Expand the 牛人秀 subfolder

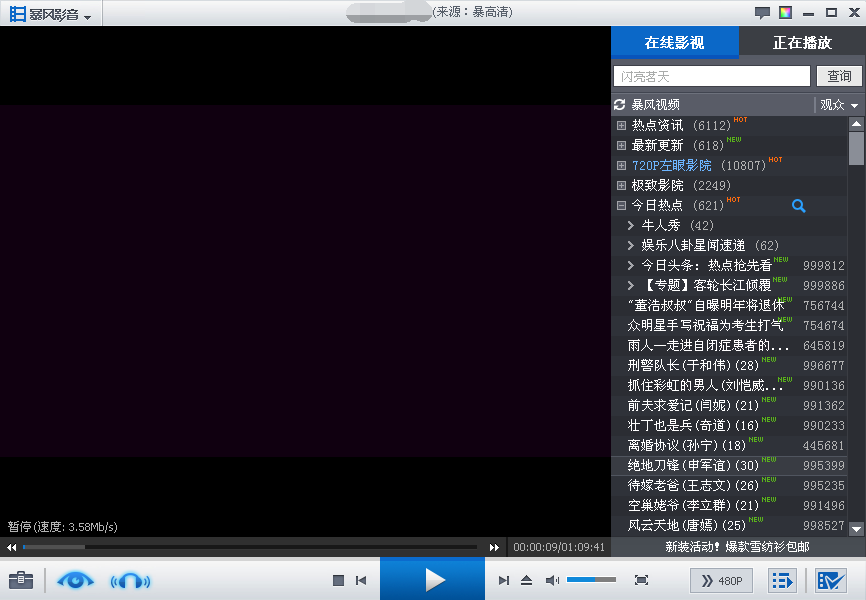631,225
